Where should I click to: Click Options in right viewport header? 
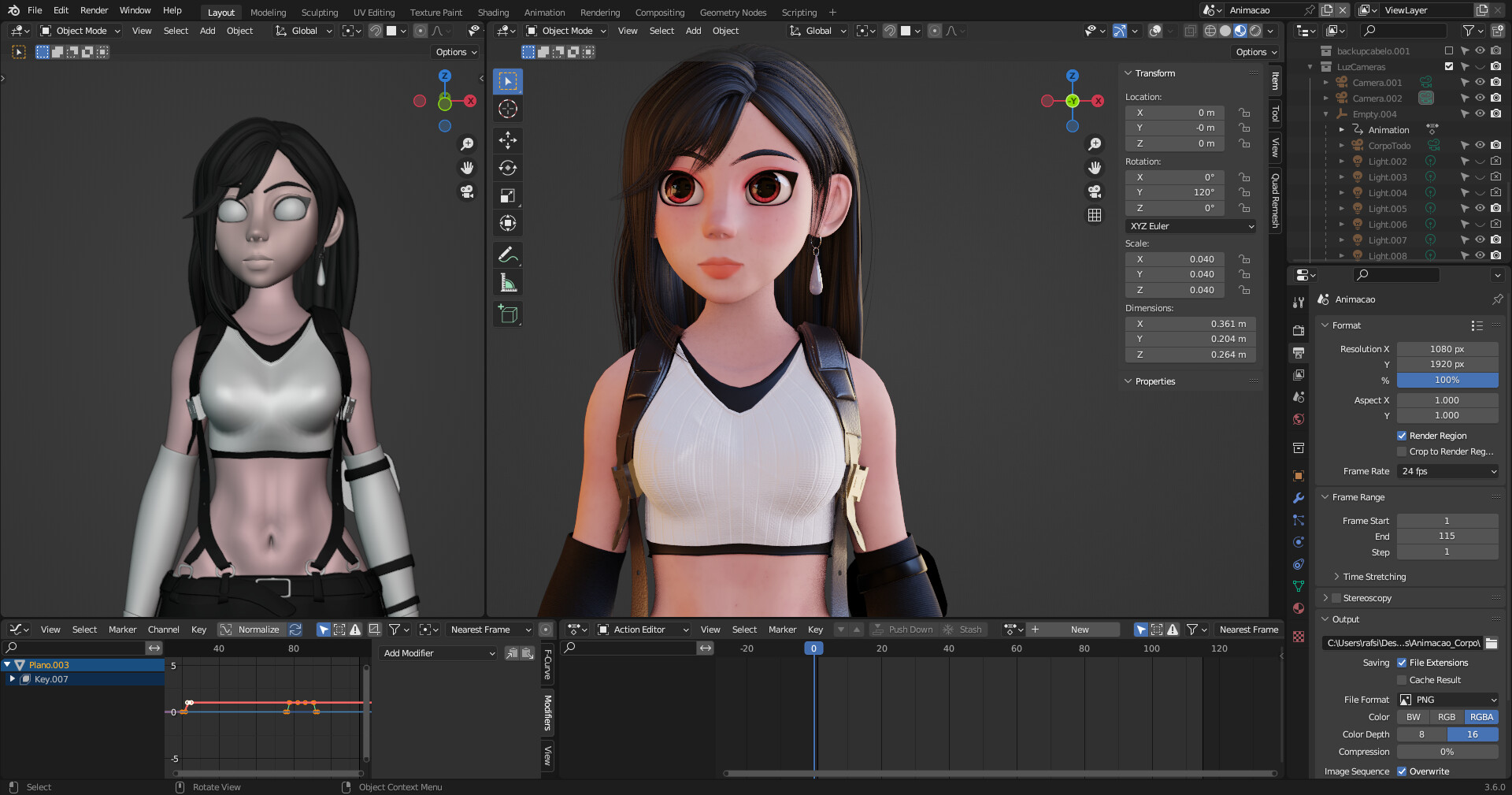[1255, 52]
